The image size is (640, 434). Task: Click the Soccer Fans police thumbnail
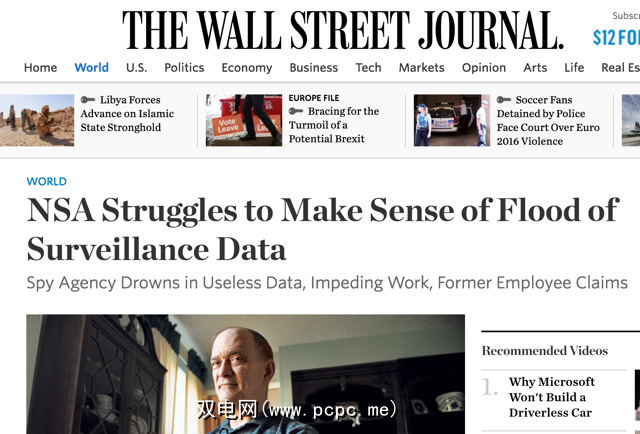coord(452,120)
